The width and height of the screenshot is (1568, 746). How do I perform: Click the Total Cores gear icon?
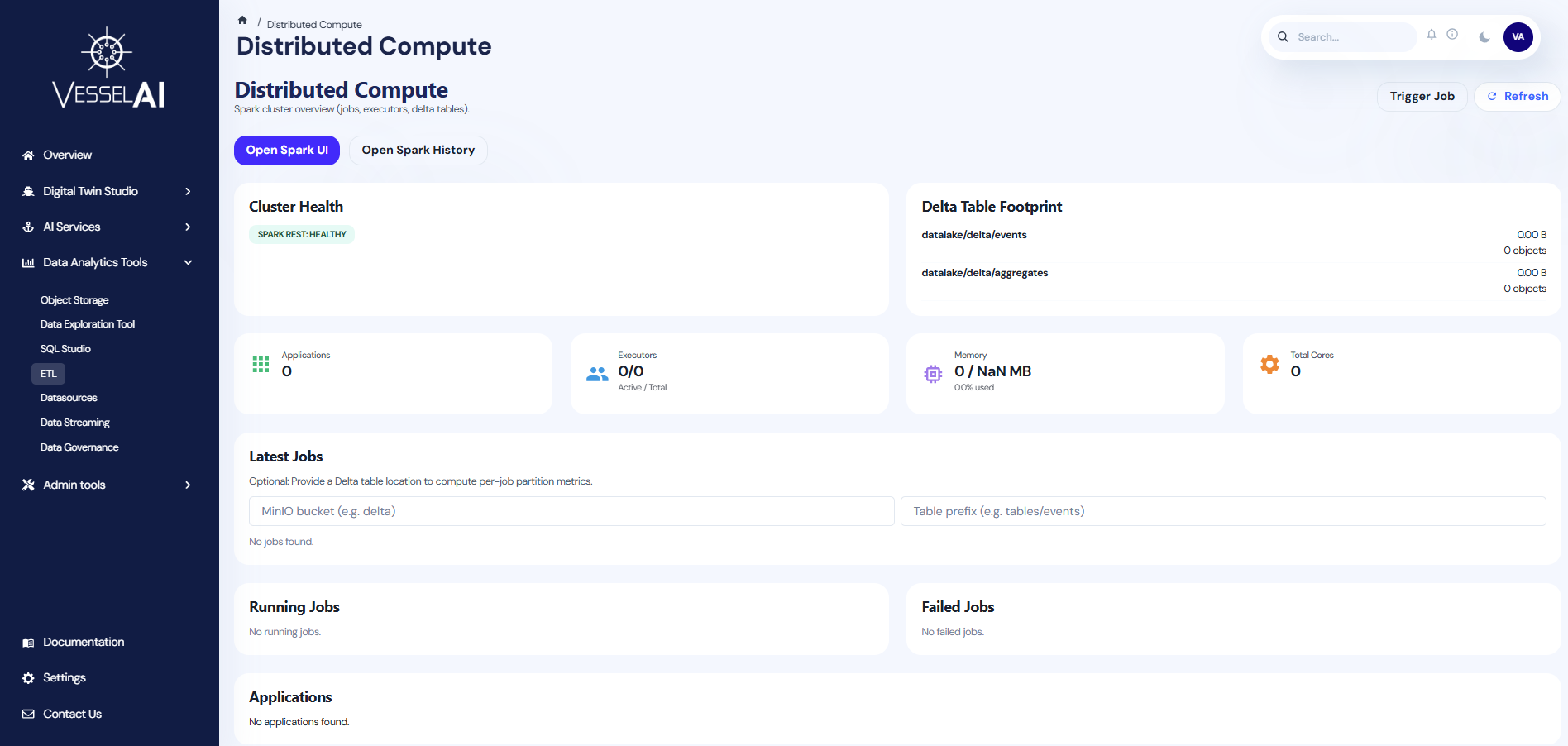click(1269, 364)
